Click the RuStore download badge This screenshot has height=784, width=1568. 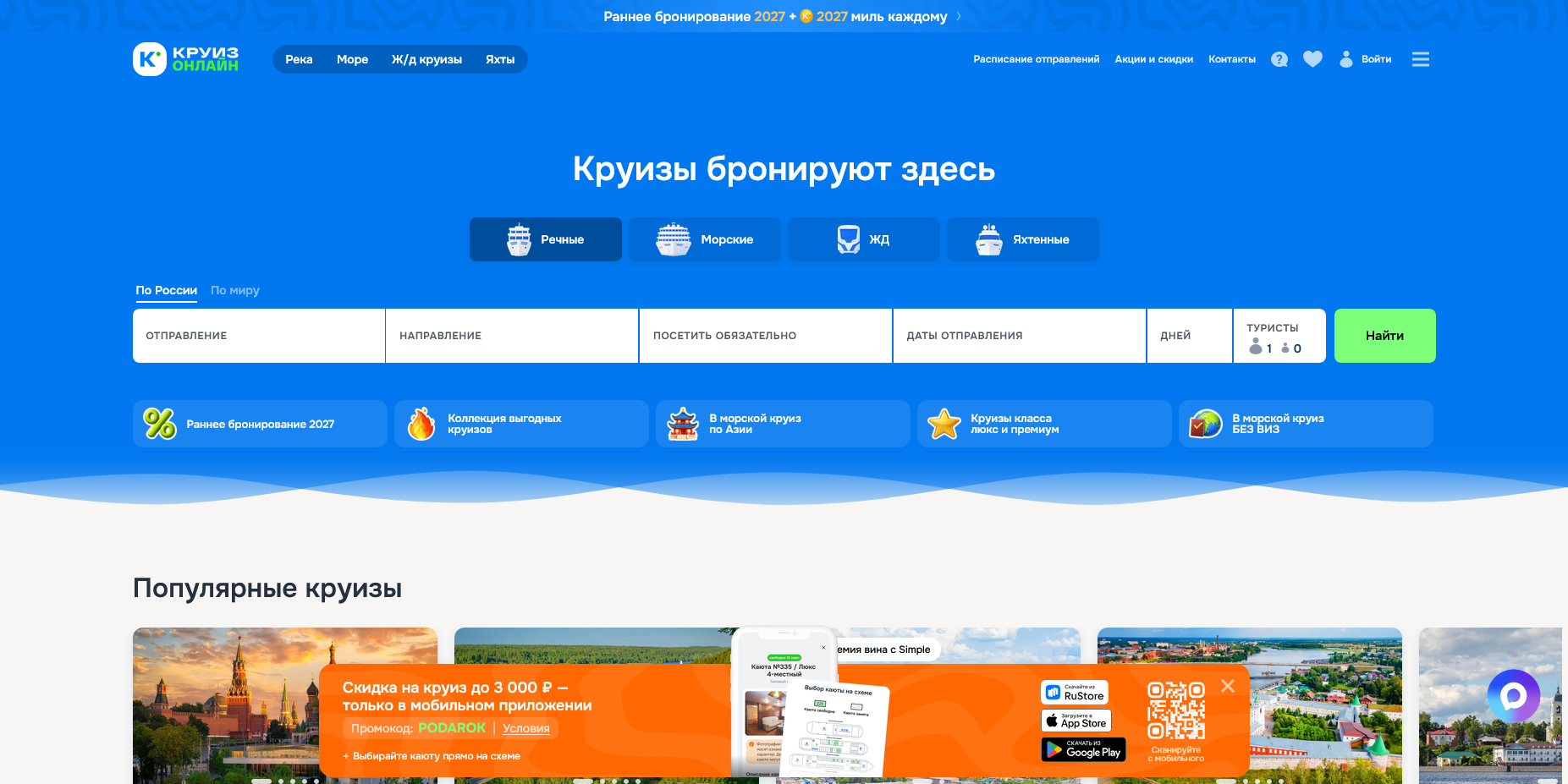click(1075, 693)
